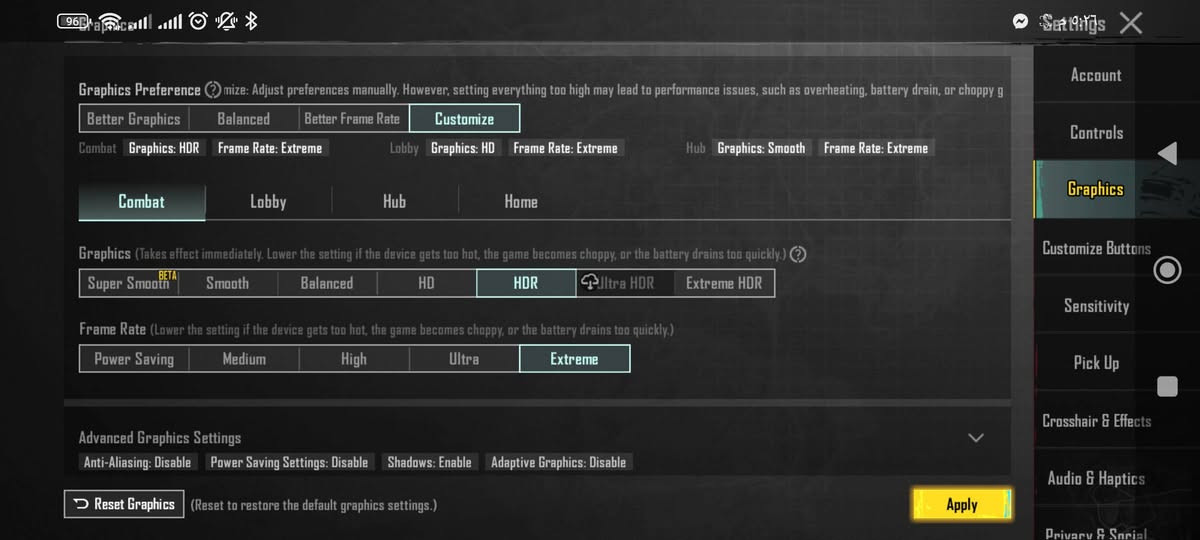Open Controls in the settings sidebar

pyautogui.click(x=1096, y=132)
